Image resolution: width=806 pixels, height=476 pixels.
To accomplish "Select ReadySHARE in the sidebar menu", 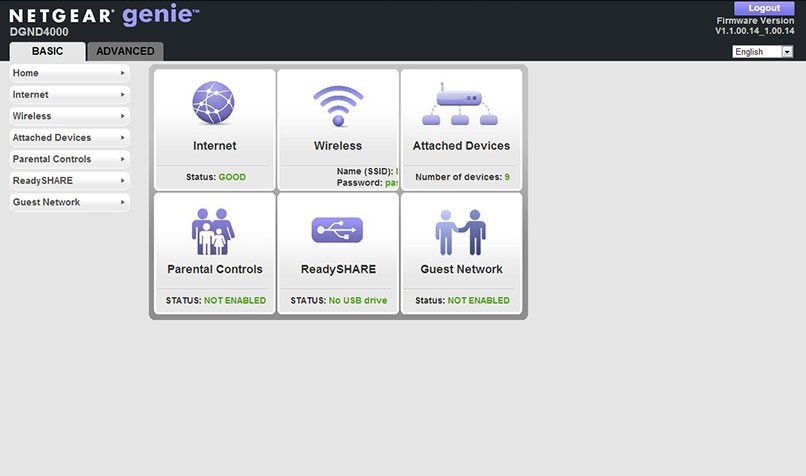I will tap(69, 181).
